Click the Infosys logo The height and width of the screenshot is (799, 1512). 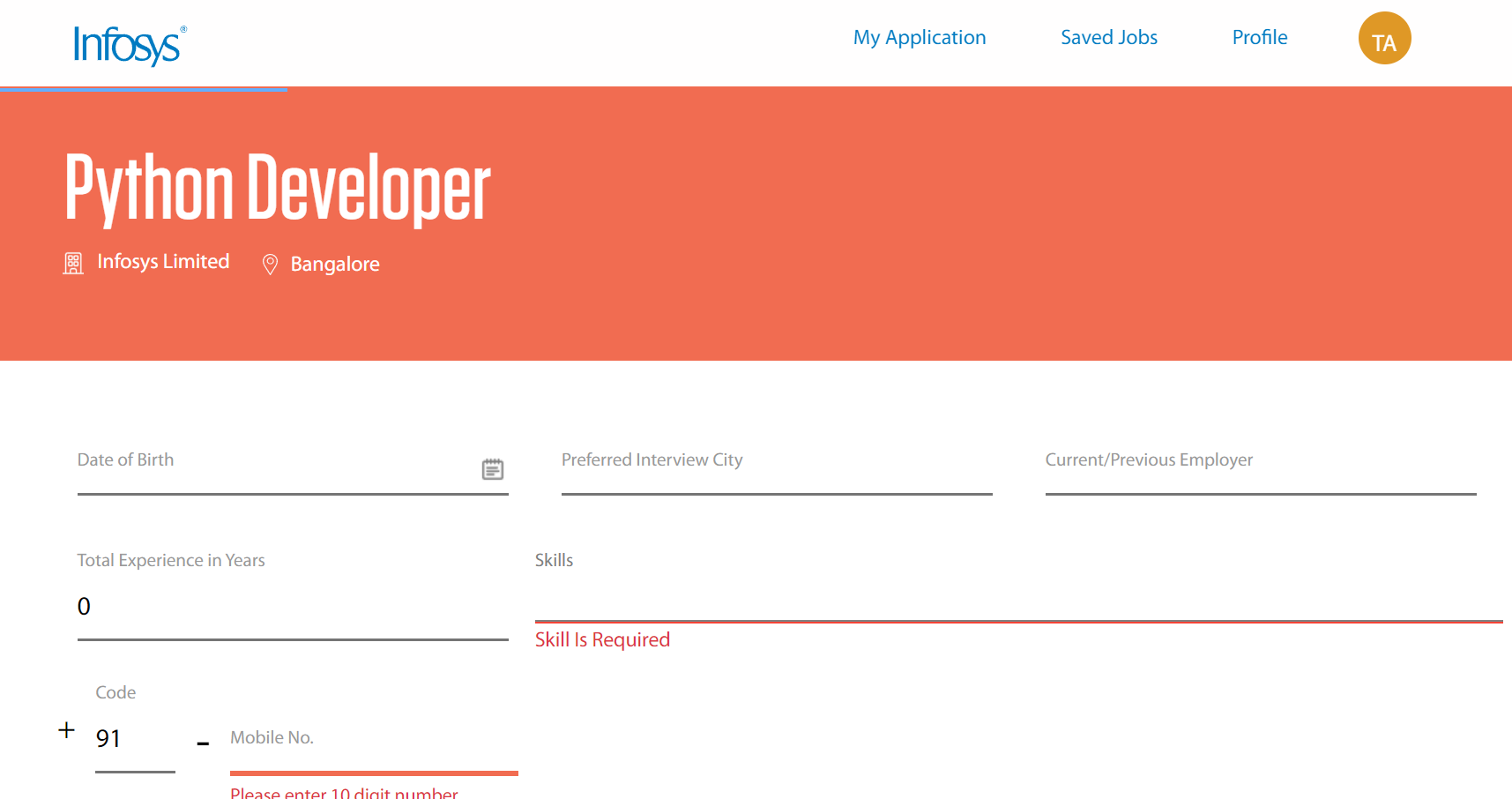(130, 45)
